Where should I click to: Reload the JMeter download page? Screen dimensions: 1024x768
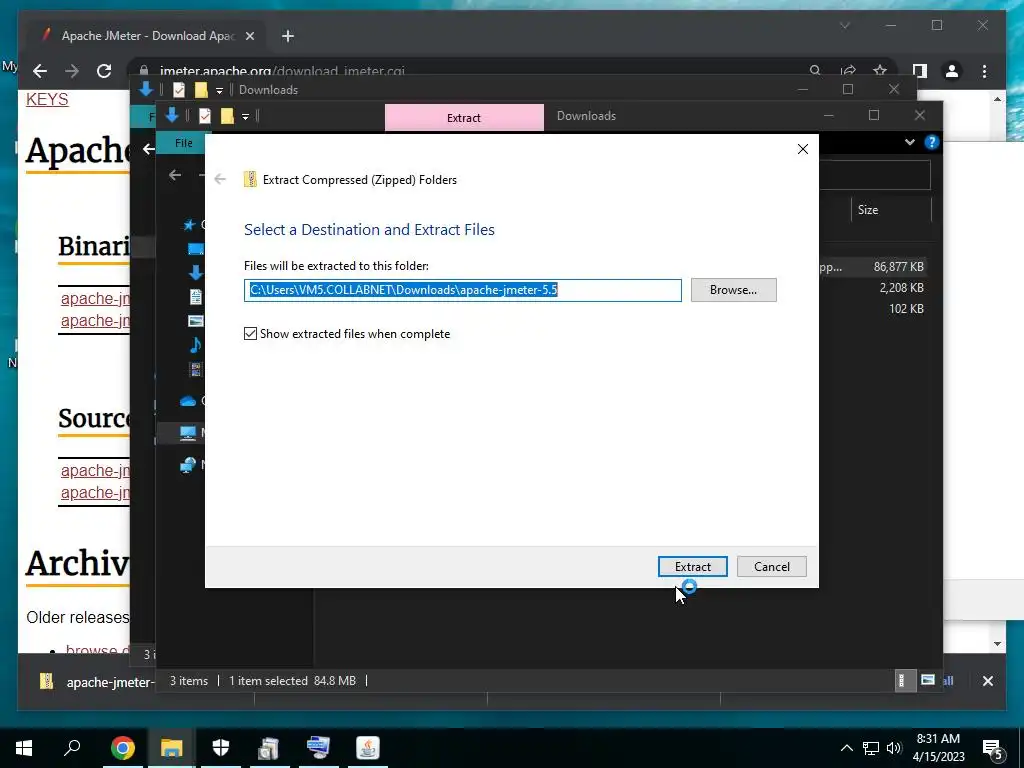[x=104, y=71]
